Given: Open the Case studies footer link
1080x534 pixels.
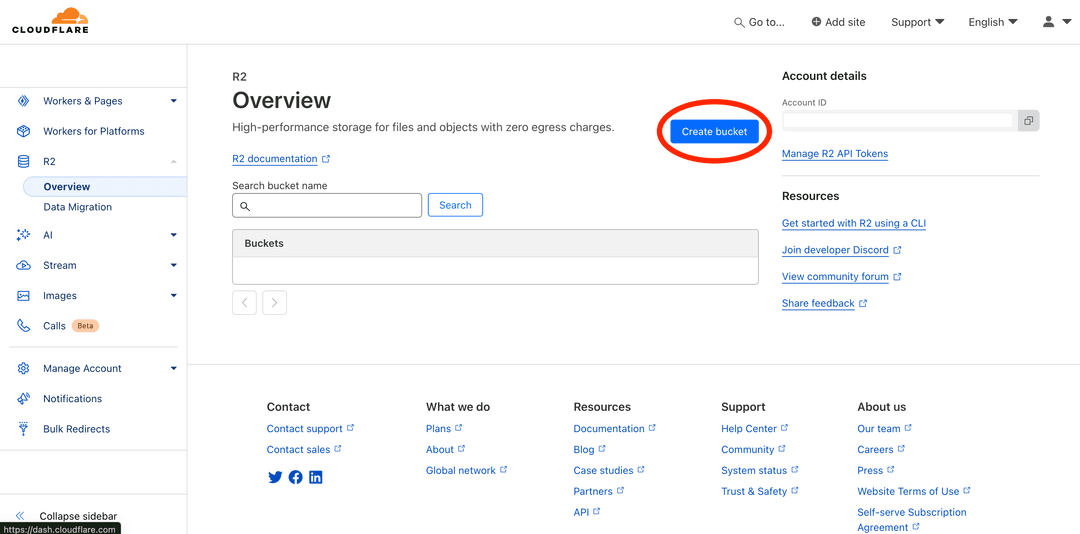Looking at the screenshot, I should click(x=603, y=471).
